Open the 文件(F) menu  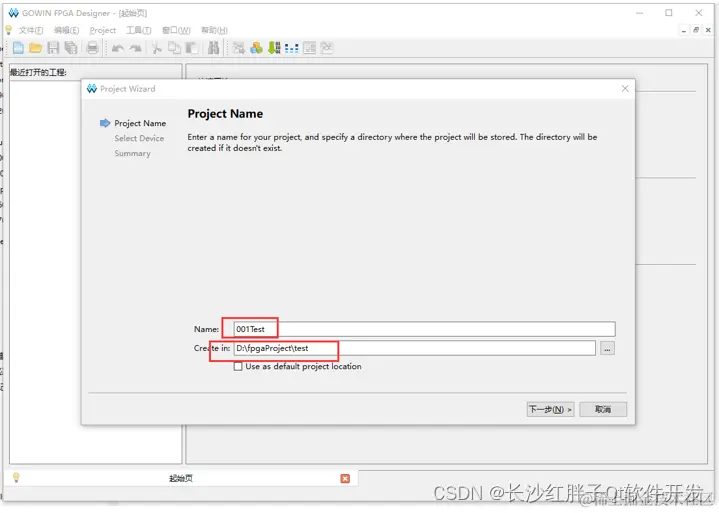pos(31,30)
